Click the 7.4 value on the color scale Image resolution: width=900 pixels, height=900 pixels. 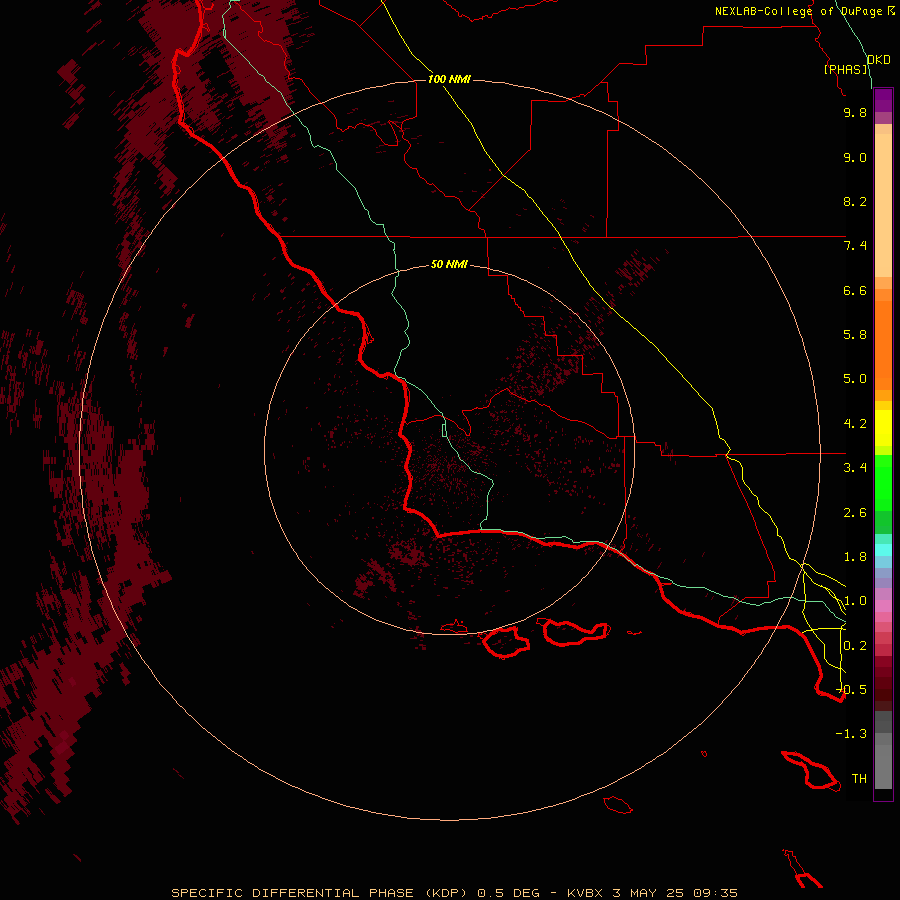tap(855, 246)
